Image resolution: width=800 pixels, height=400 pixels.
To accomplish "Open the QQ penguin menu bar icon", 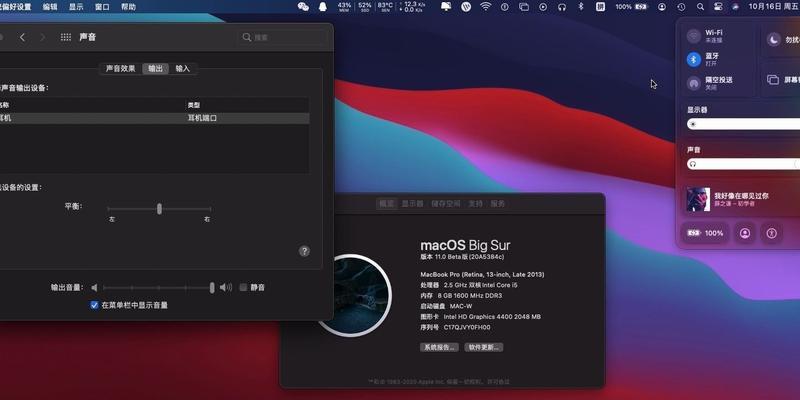I will 322,7.
